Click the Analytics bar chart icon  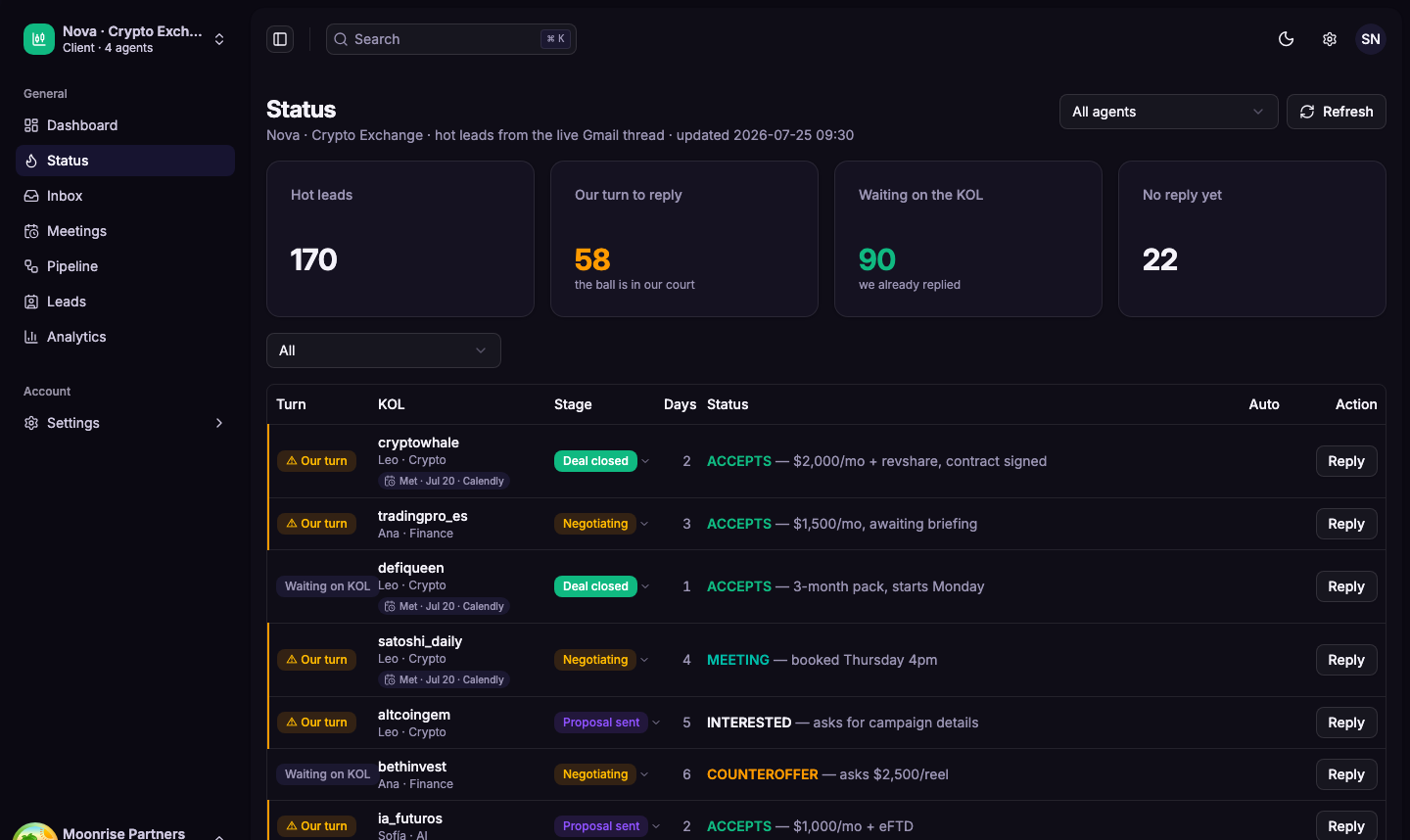click(31, 337)
